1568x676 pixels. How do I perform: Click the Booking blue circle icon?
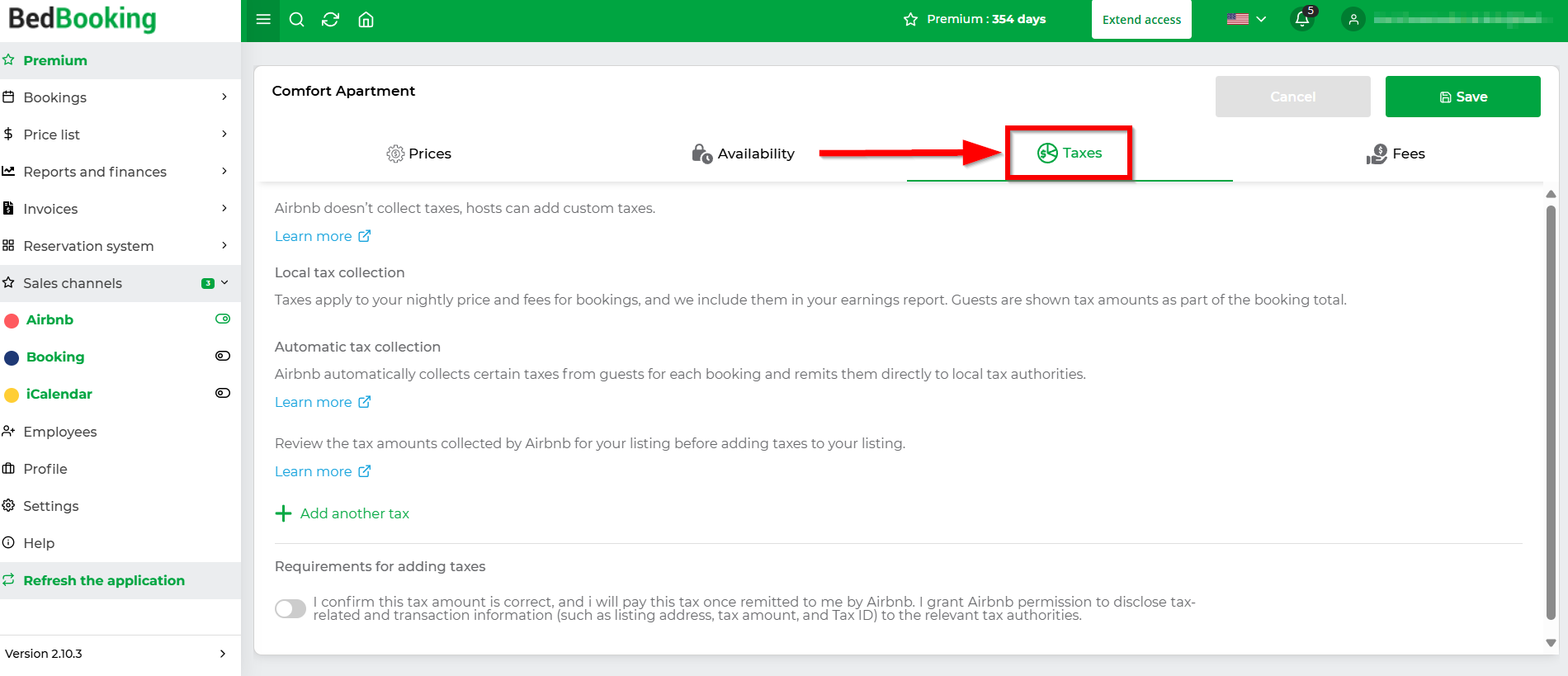pyautogui.click(x=12, y=357)
